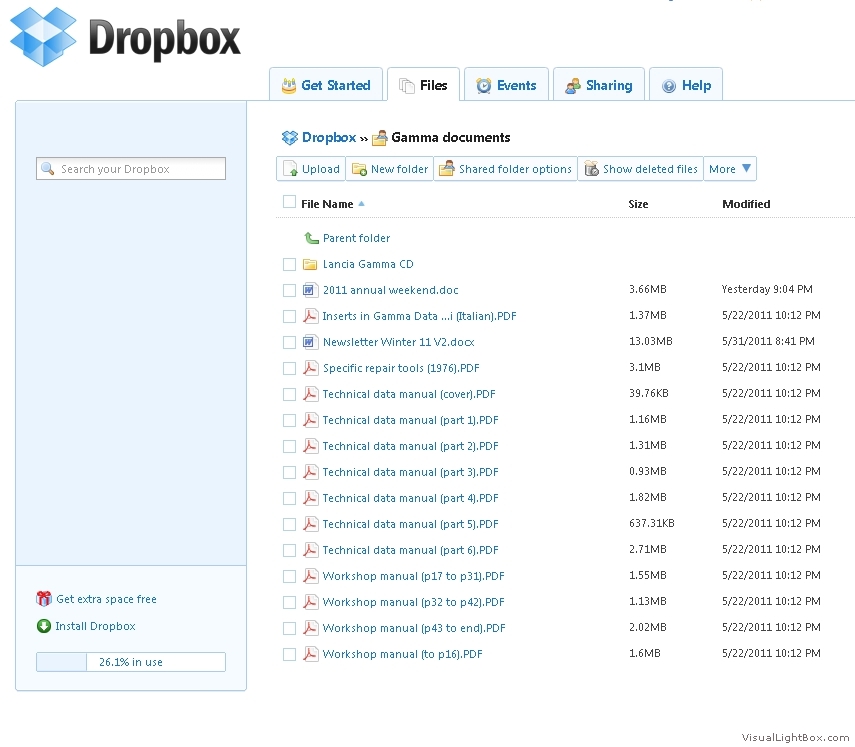Viewport: 855px width, 747px height.
Task: Click the File Name column header
Action: [327, 204]
